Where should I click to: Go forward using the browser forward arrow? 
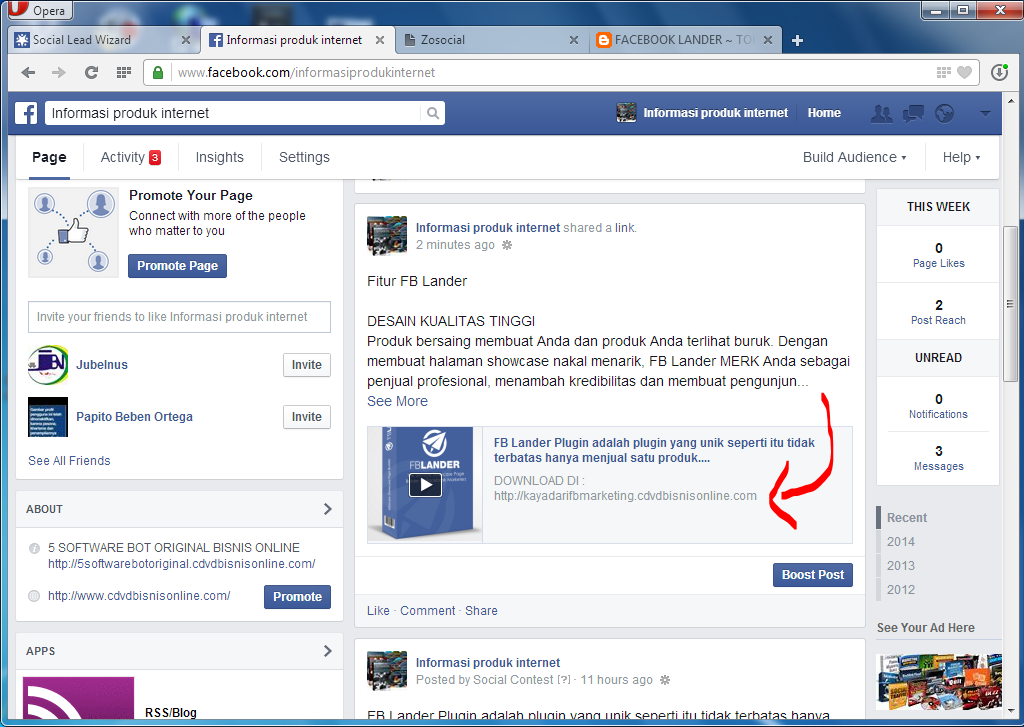click(x=59, y=73)
